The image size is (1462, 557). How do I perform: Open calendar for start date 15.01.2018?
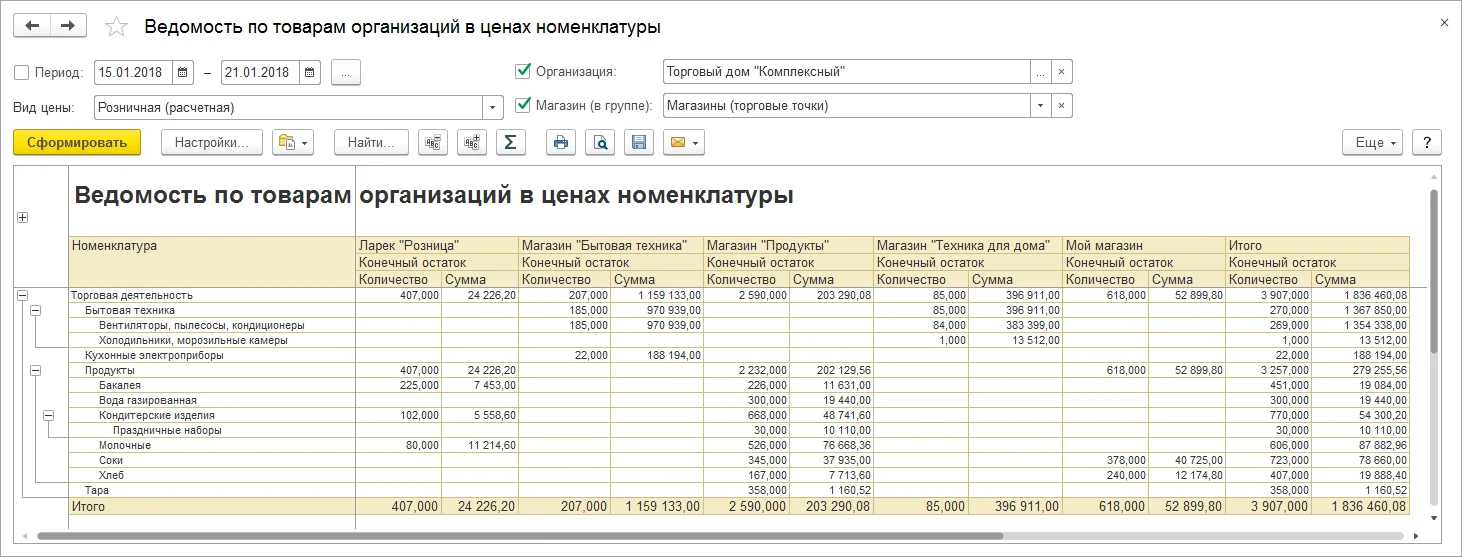(183, 72)
